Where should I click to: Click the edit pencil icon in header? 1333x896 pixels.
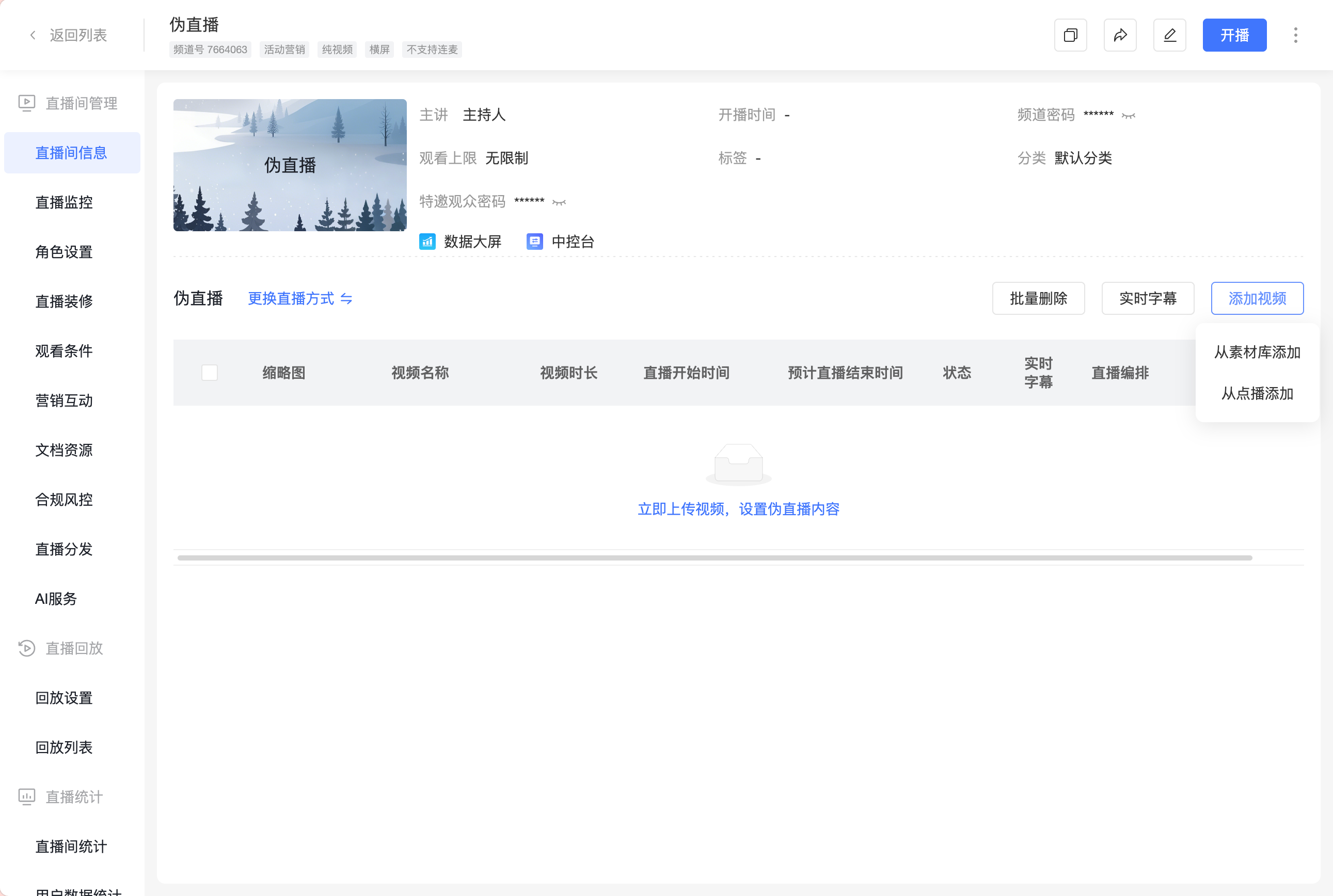[1169, 36]
